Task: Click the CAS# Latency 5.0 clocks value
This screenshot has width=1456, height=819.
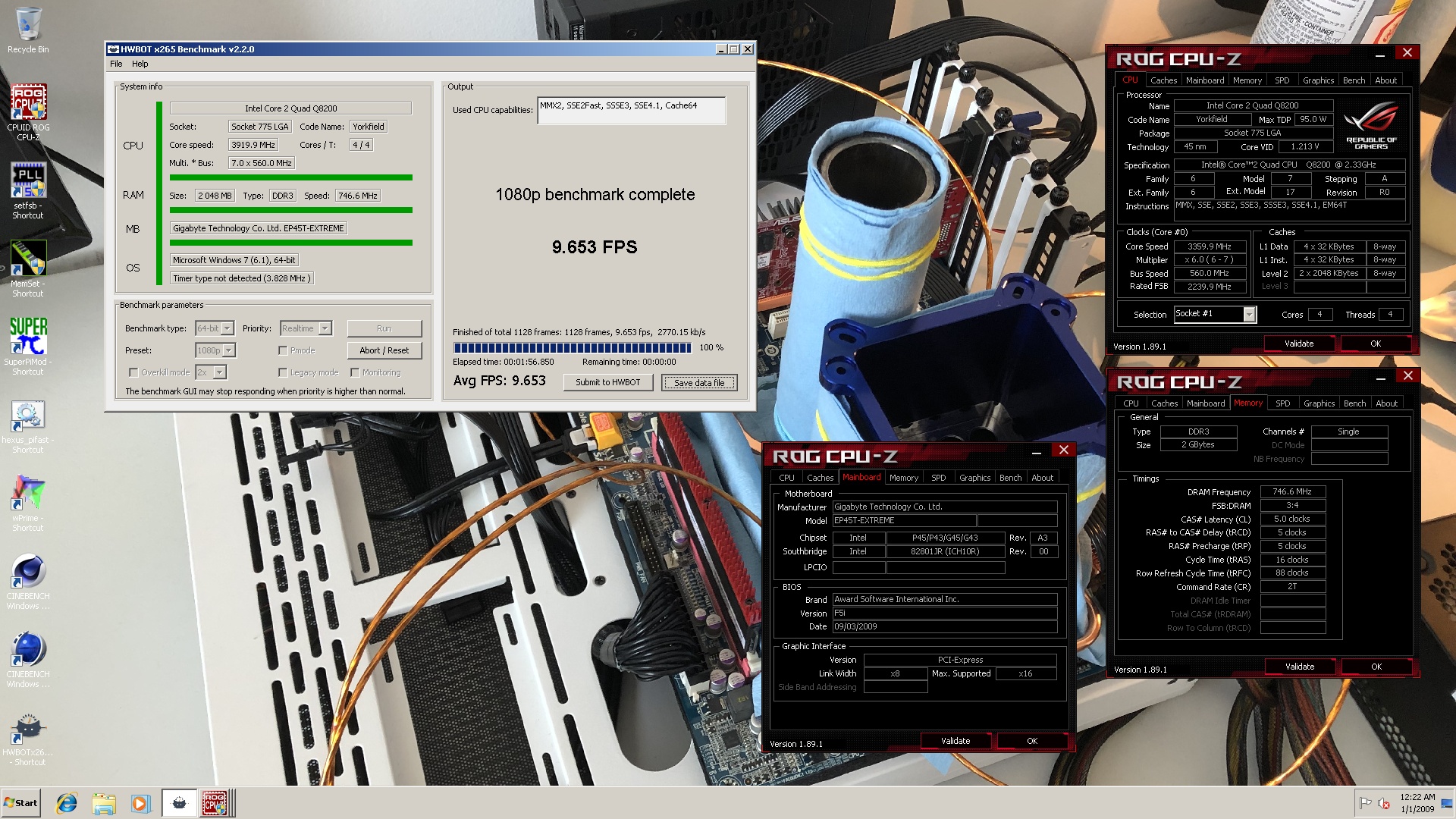Action: coord(1292,519)
